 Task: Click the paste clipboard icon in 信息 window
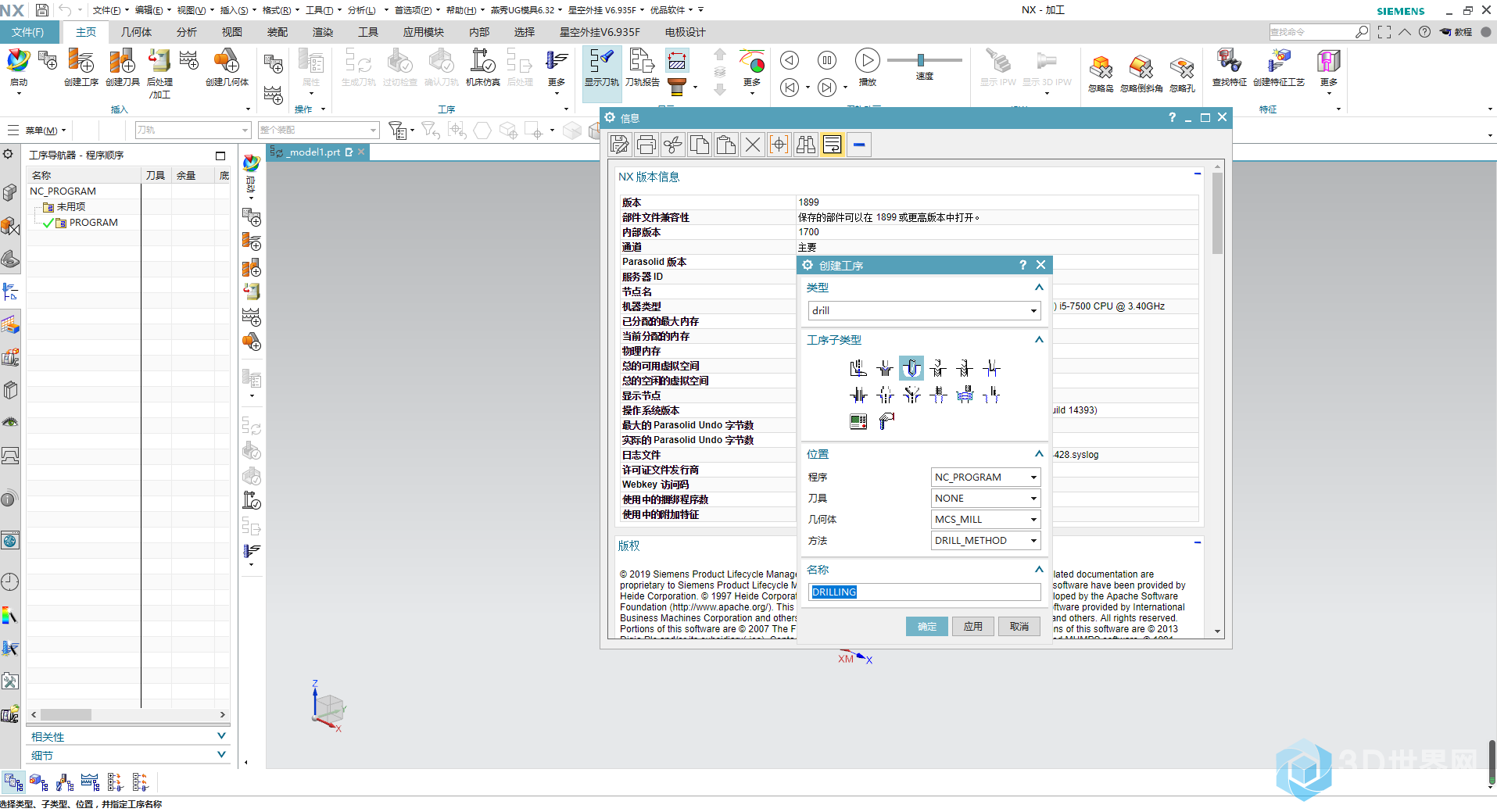[x=726, y=145]
